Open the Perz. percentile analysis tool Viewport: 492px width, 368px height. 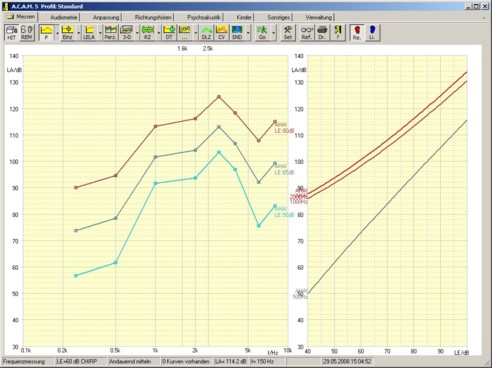tap(110, 33)
